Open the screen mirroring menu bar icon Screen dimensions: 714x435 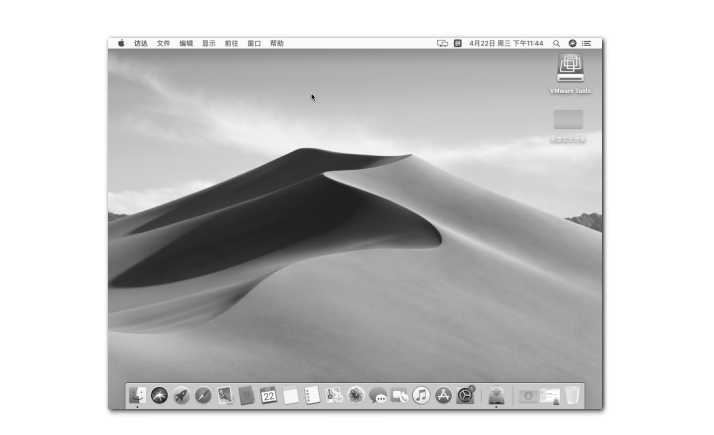click(x=442, y=43)
